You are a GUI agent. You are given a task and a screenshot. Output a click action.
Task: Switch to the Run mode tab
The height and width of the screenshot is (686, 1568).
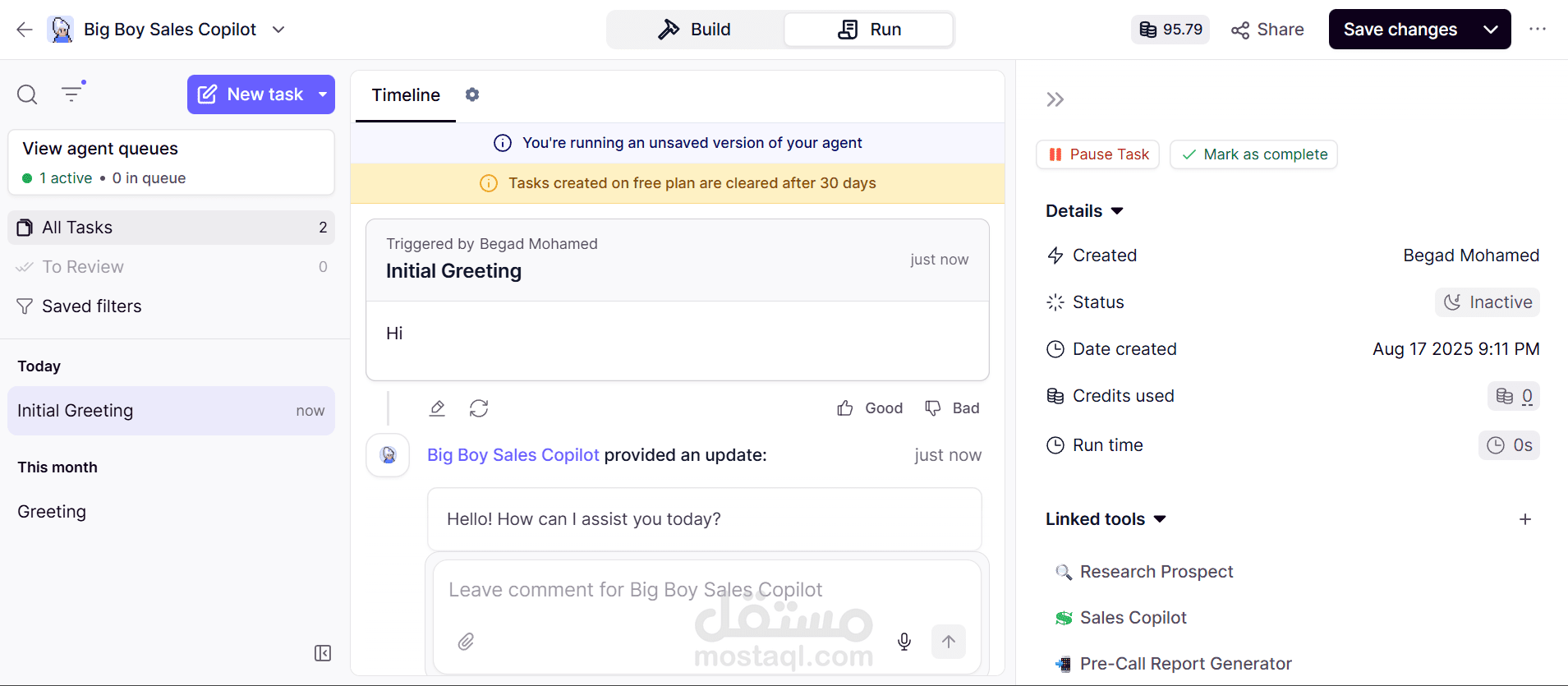tap(869, 30)
